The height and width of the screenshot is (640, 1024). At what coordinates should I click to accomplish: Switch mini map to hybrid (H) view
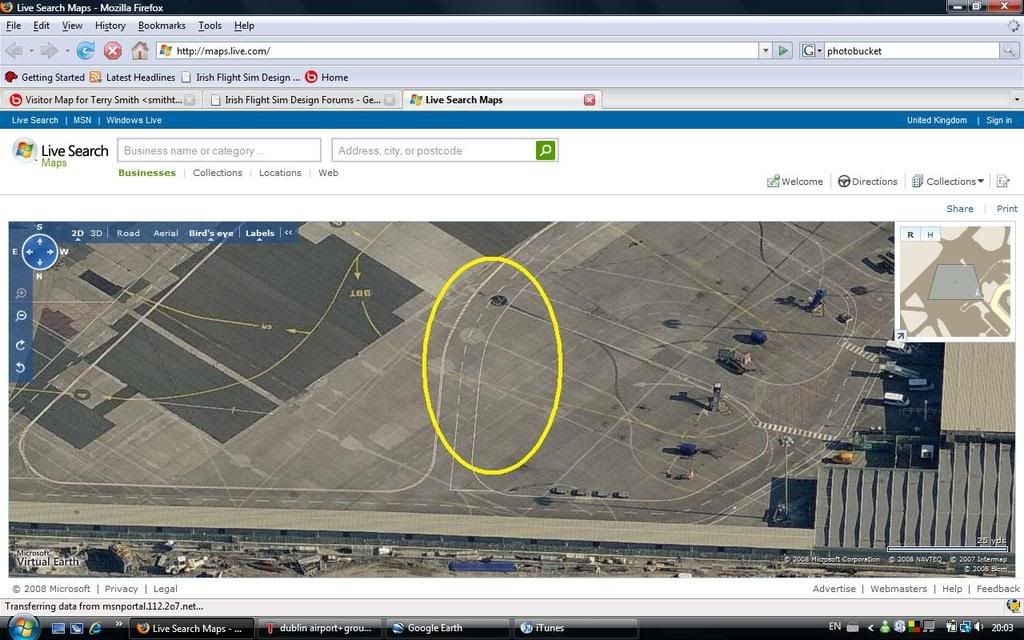(930, 234)
